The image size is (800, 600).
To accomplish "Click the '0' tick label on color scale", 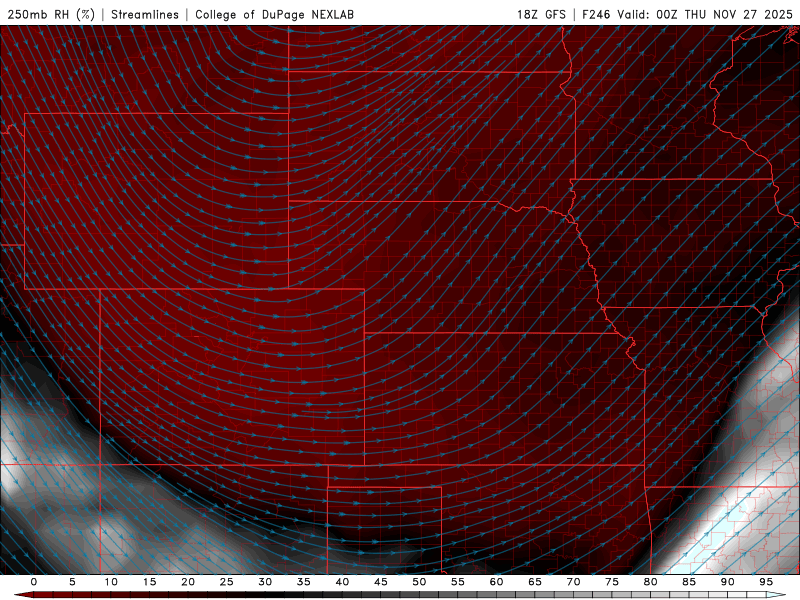I will (x=34, y=582).
